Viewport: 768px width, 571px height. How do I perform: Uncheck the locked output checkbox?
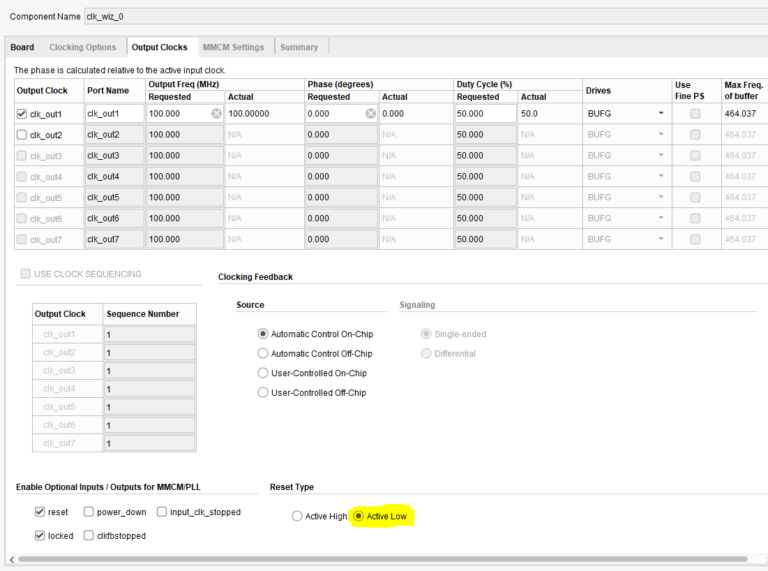click(39, 536)
